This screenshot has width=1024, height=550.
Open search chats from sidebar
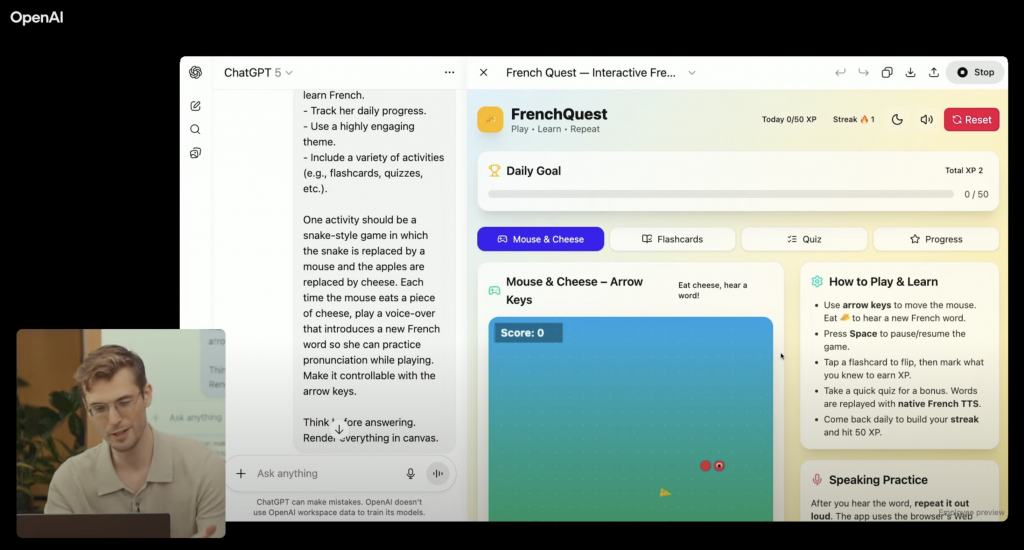pyautogui.click(x=195, y=129)
